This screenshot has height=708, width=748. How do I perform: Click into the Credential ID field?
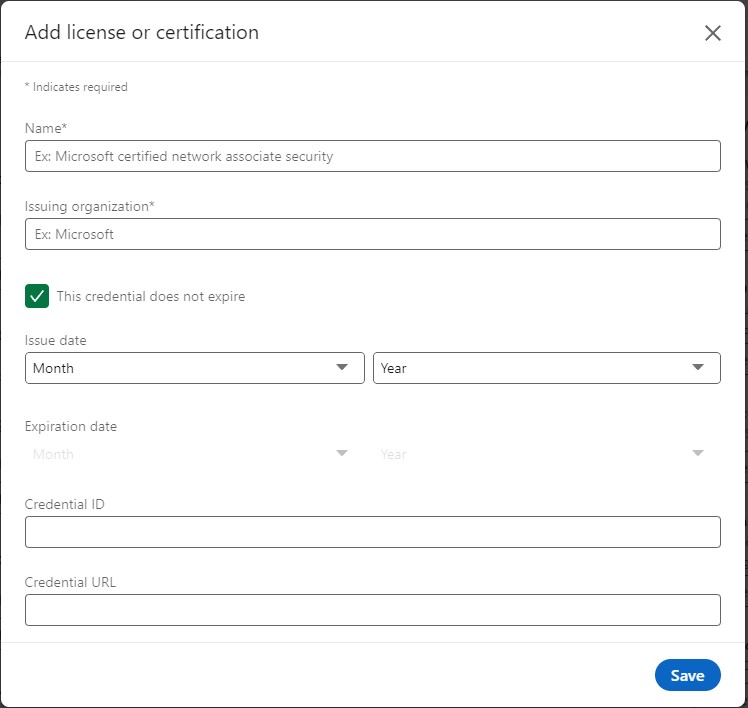(x=373, y=531)
